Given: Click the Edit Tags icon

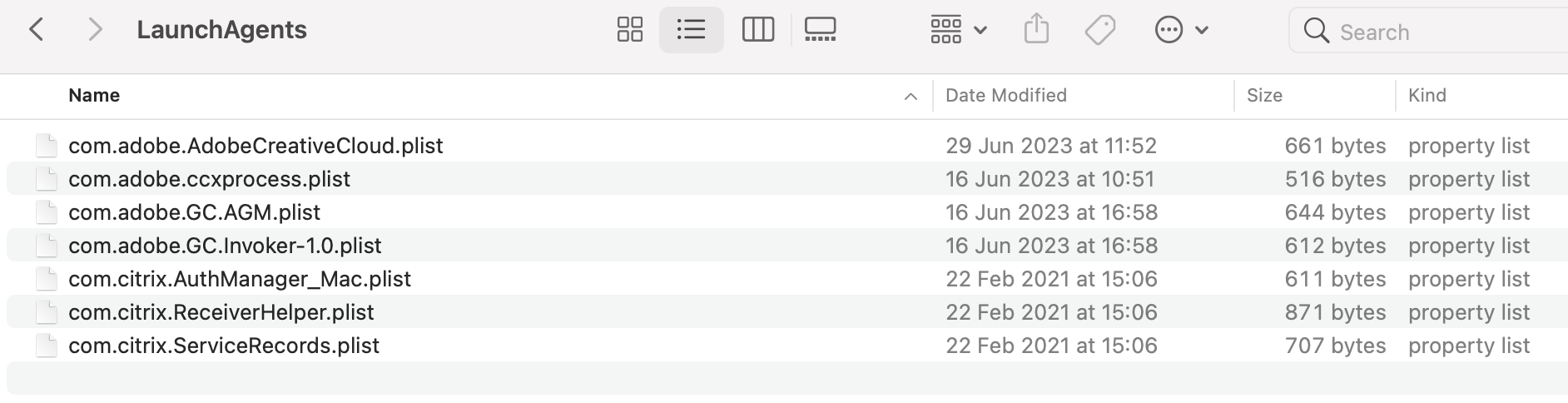Looking at the screenshot, I should click(x=1099, y=31).
